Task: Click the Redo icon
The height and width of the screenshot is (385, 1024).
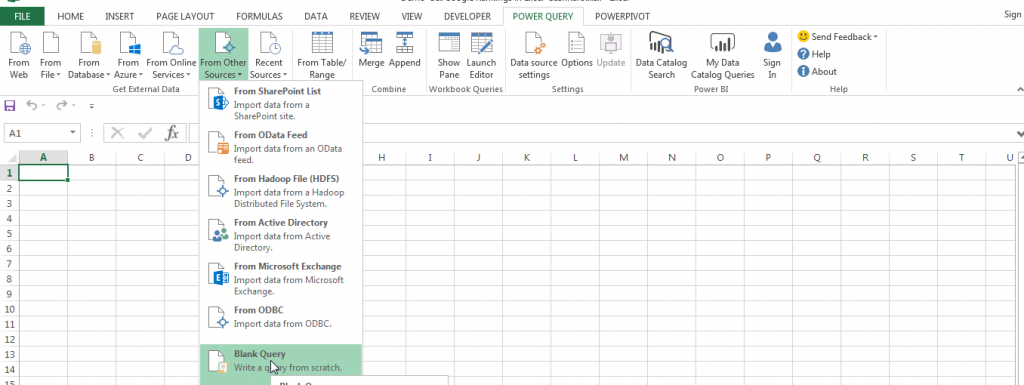Action: pos(61,105)
